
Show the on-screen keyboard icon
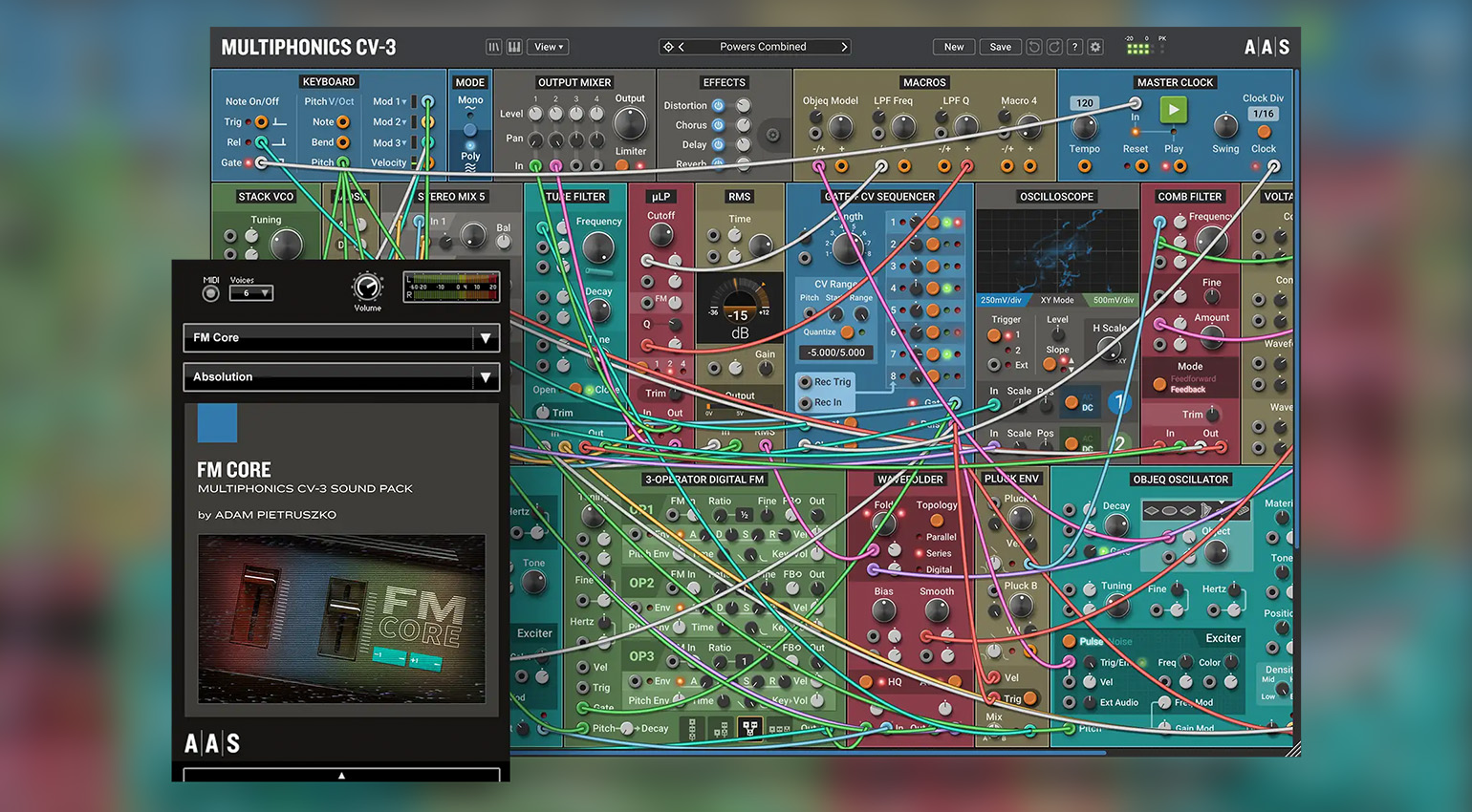tap(514, 47)
